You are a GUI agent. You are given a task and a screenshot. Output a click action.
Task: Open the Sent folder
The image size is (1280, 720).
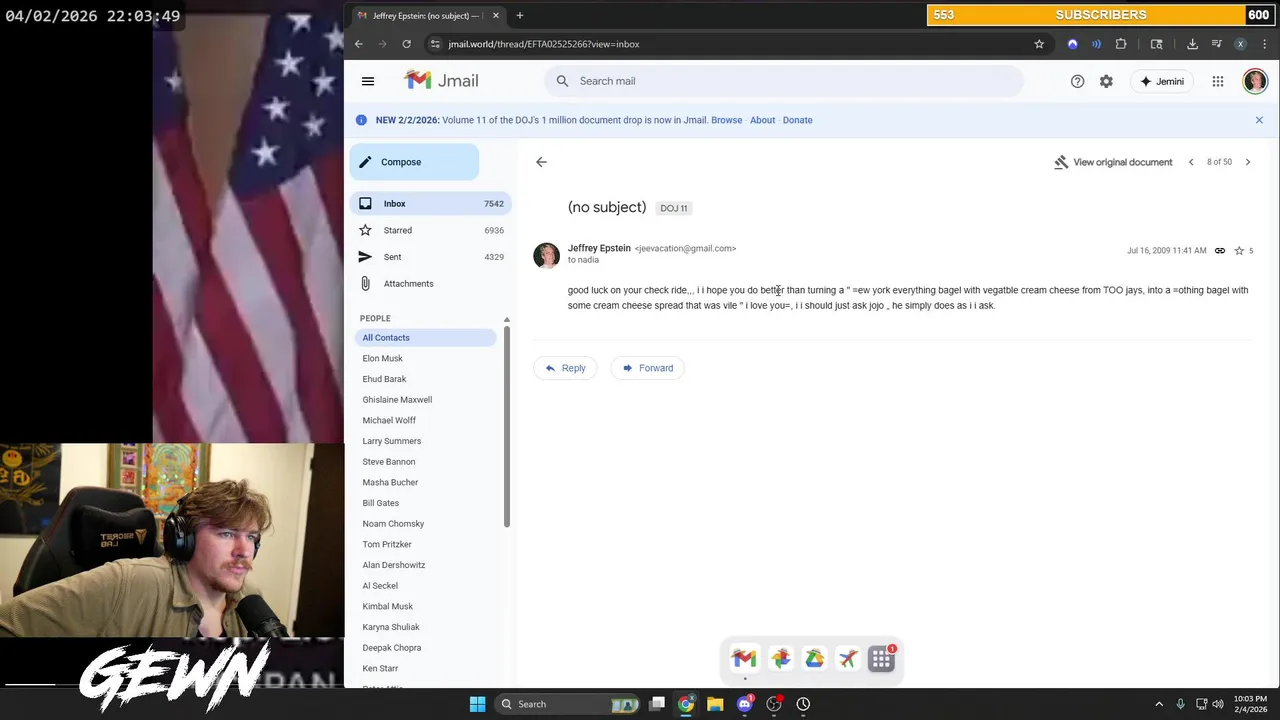tap(430, 257)
